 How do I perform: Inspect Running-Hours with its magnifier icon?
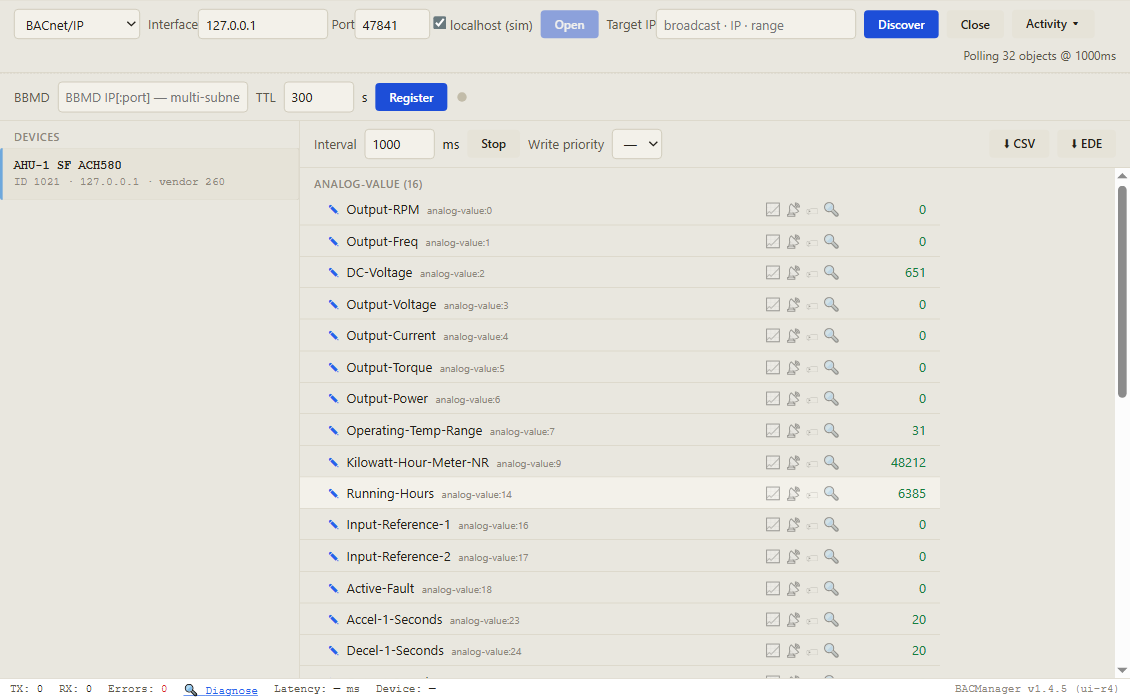coord(831,493)
